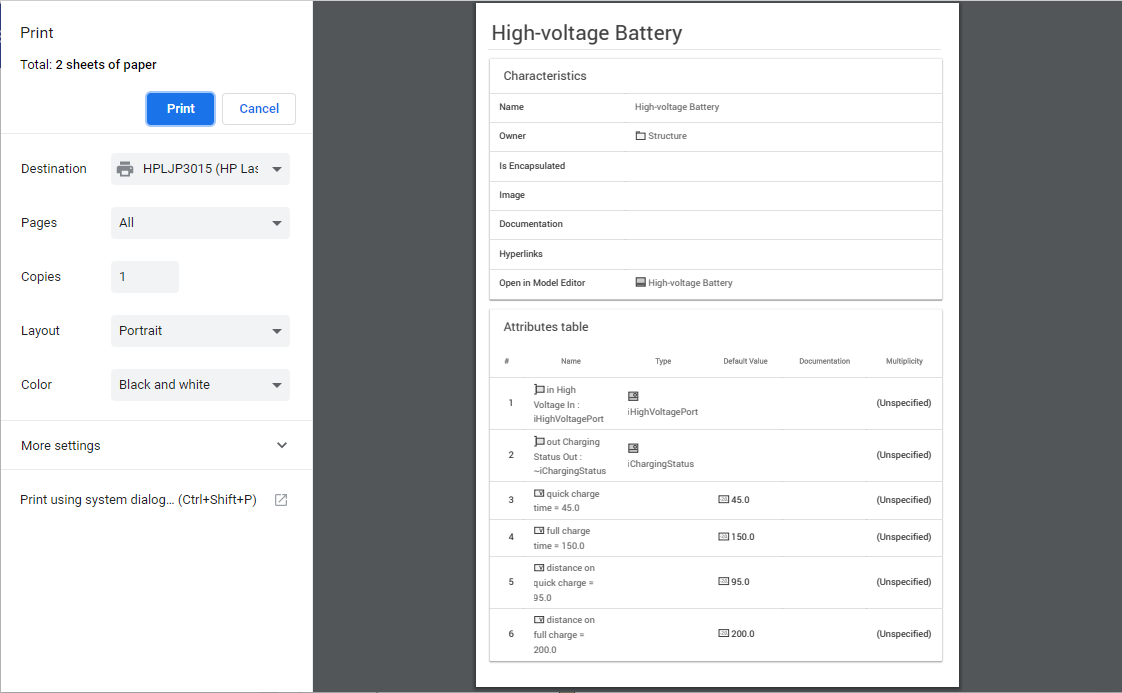
Task: Click the High-voltage Battery model editor link
Action: 690,283
